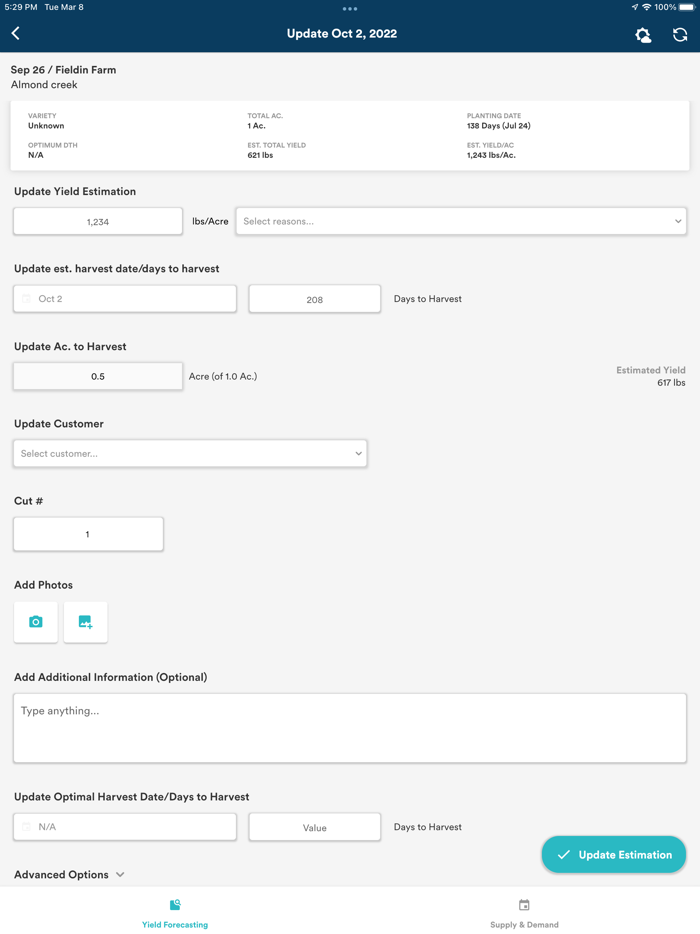Tap the Estimated Yield 617 lbs value

click(671, 383)
